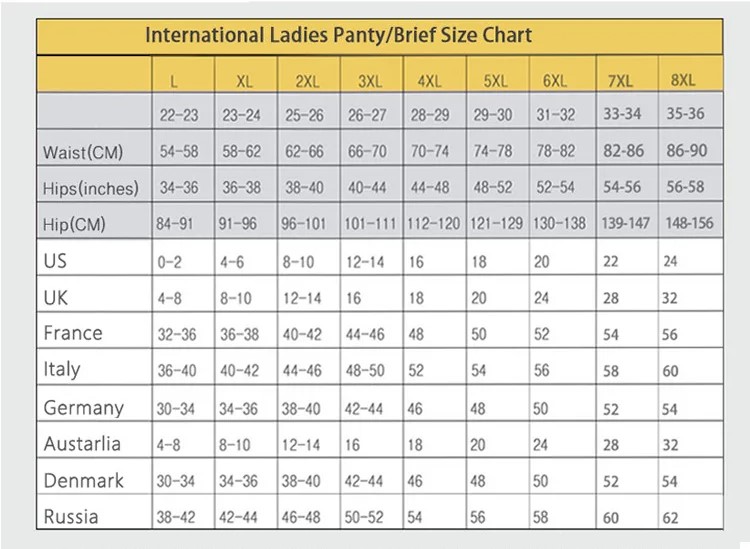Select the 'Denmark' row label
The height and width of the screenshot is (549, 750).
(84, 480)
